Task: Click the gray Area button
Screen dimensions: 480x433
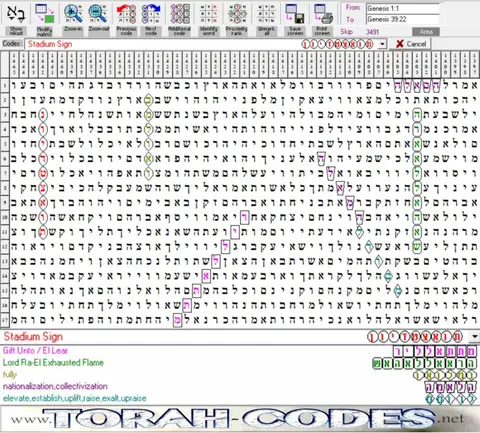Action: pyautogui.click(x=426, y=32)
